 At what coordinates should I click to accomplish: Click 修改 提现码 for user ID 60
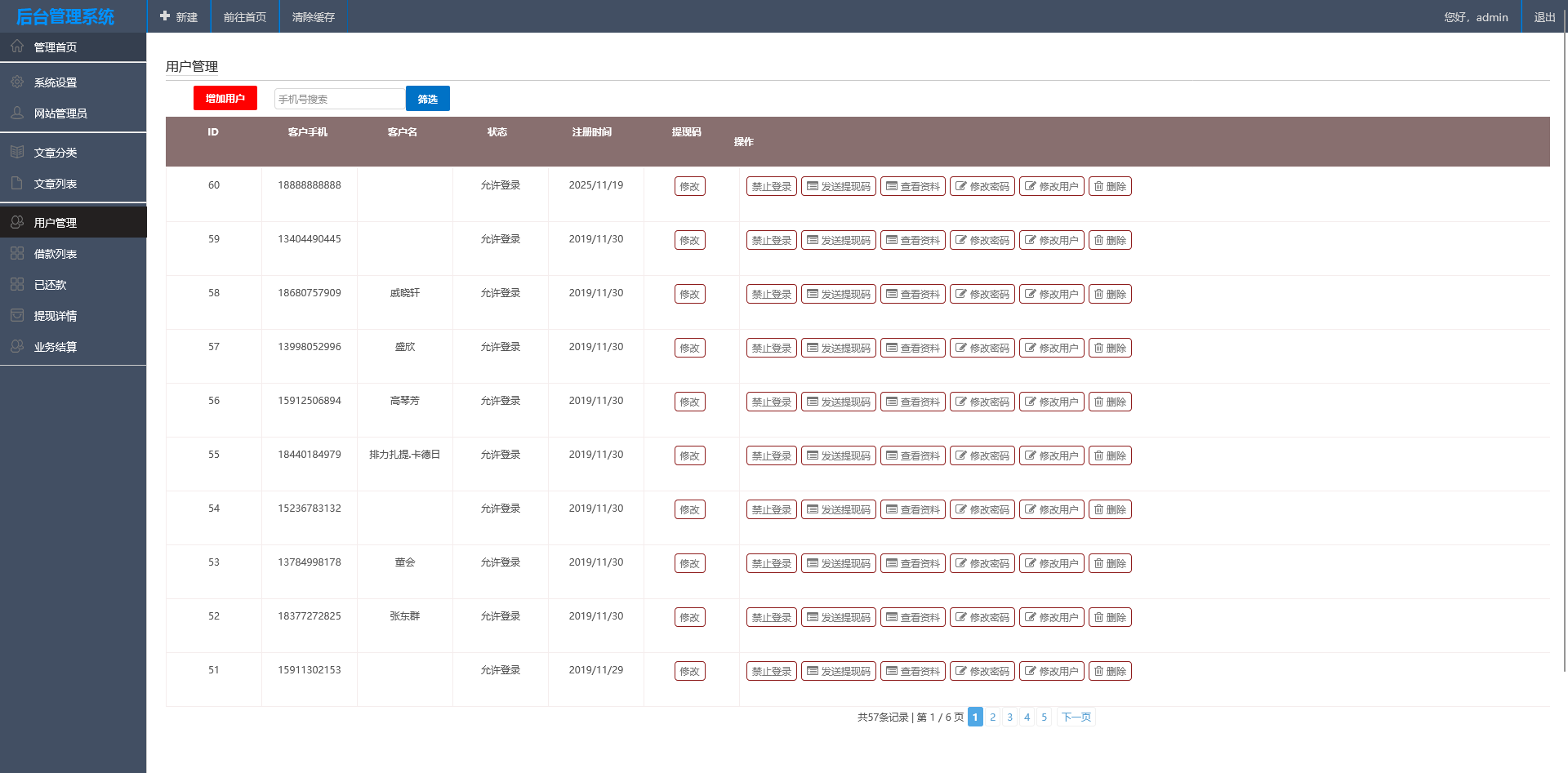pos(690,186)
